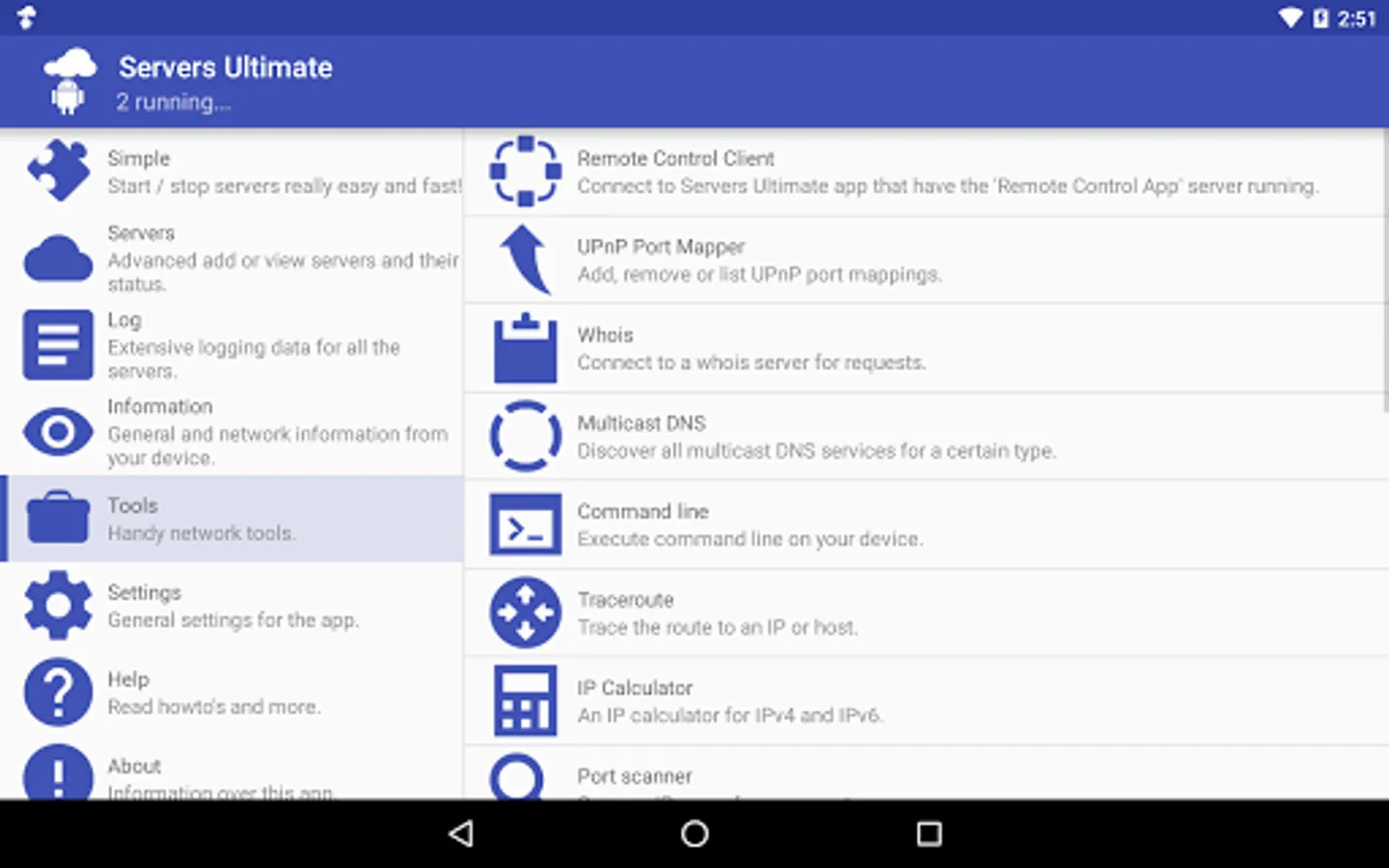Open the Help menu label
1389x868 pixels.
pyautogui.click(x=128, y=679)
